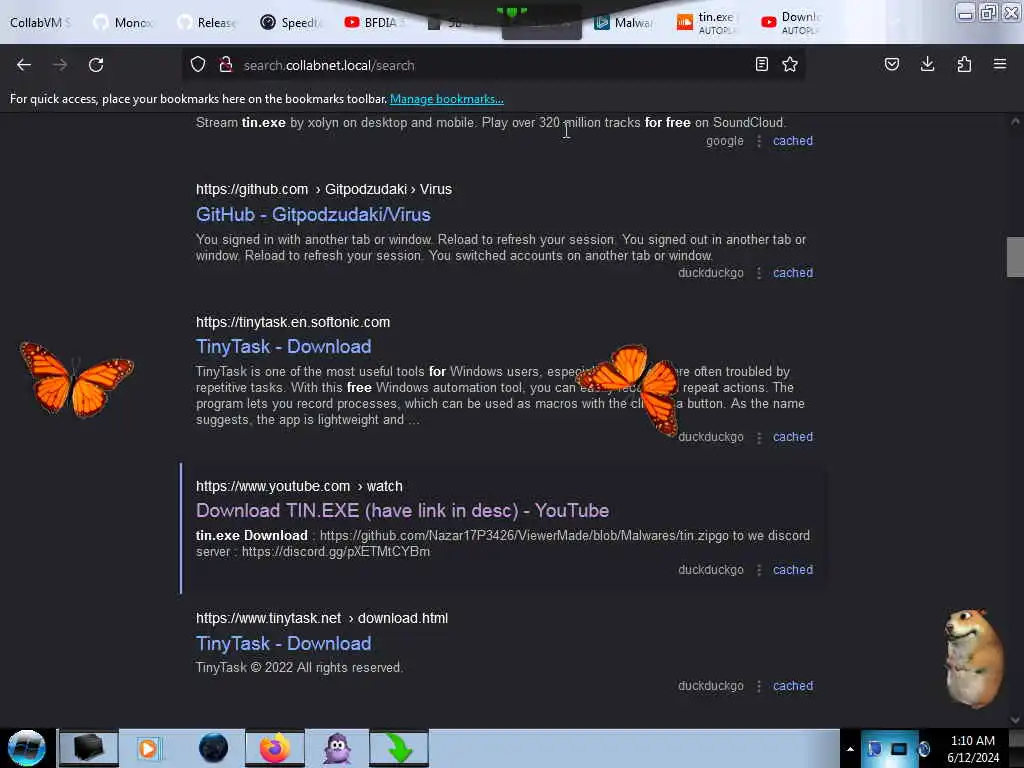1024x768 pixels.
Task: Reload the current search page
Action: 96,65
